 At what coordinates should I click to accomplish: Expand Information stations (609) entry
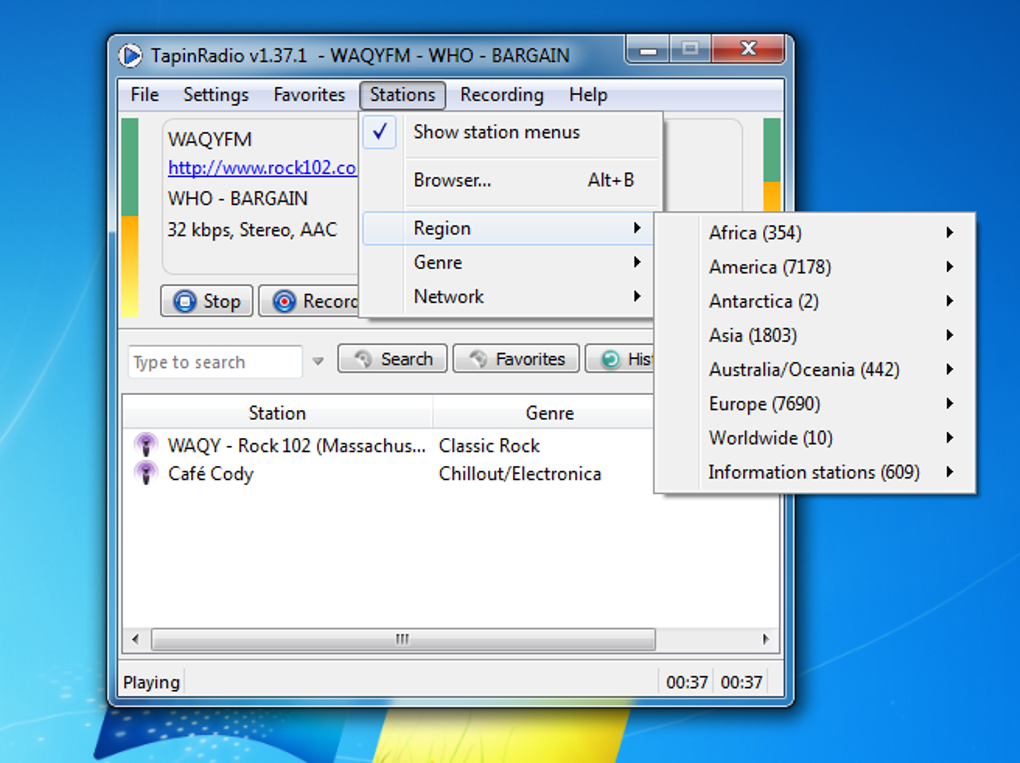(814, 472)
